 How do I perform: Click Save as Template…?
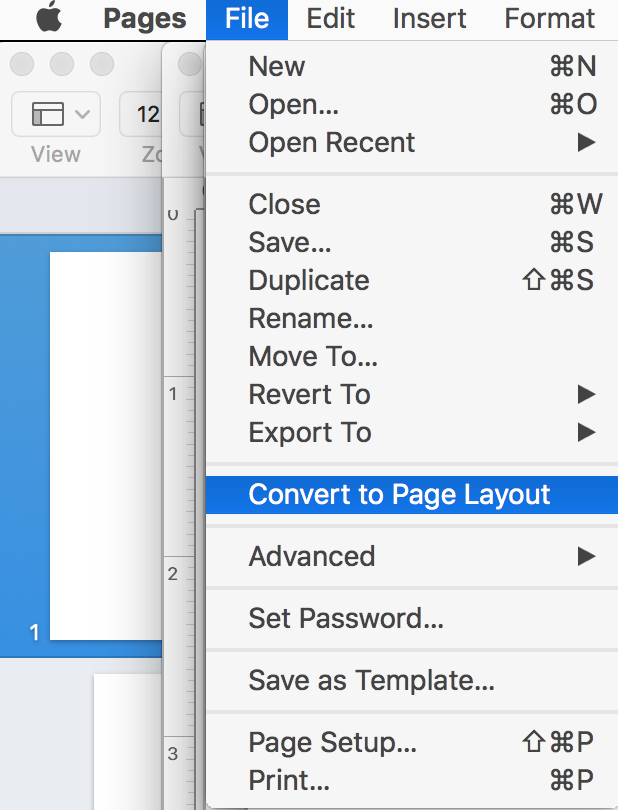pos(371,680)
